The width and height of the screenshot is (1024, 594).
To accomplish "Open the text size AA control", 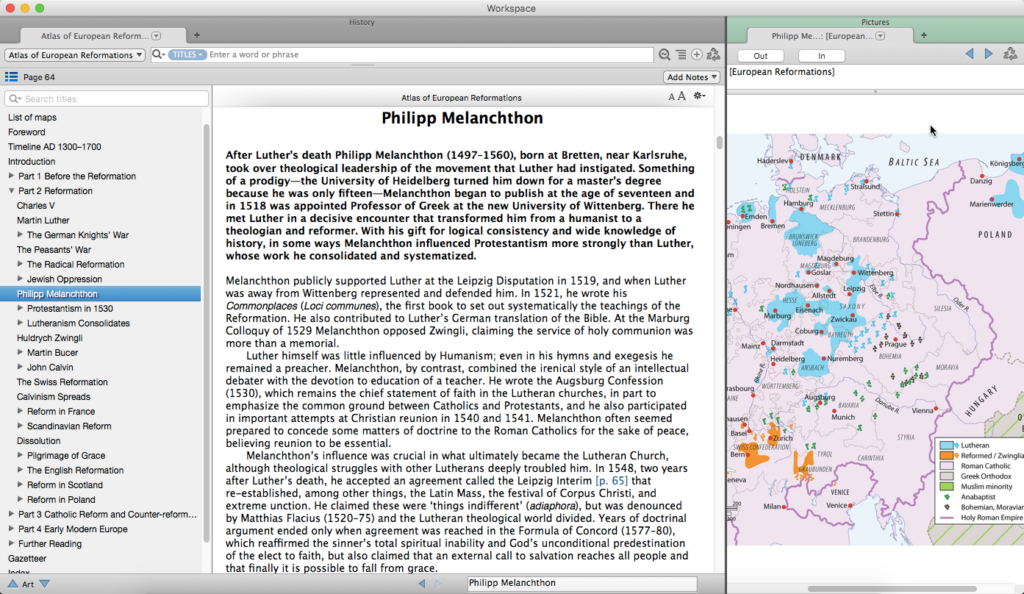I will pos(677,97).
